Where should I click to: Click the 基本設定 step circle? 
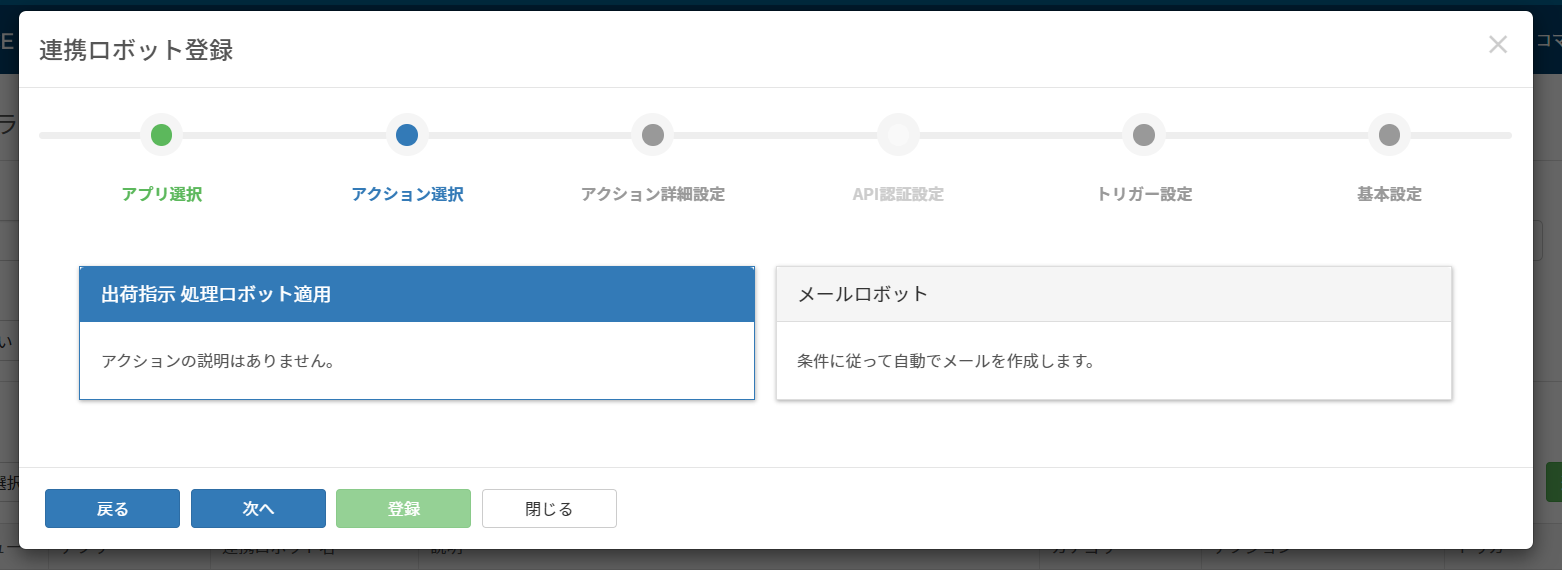1389,135
